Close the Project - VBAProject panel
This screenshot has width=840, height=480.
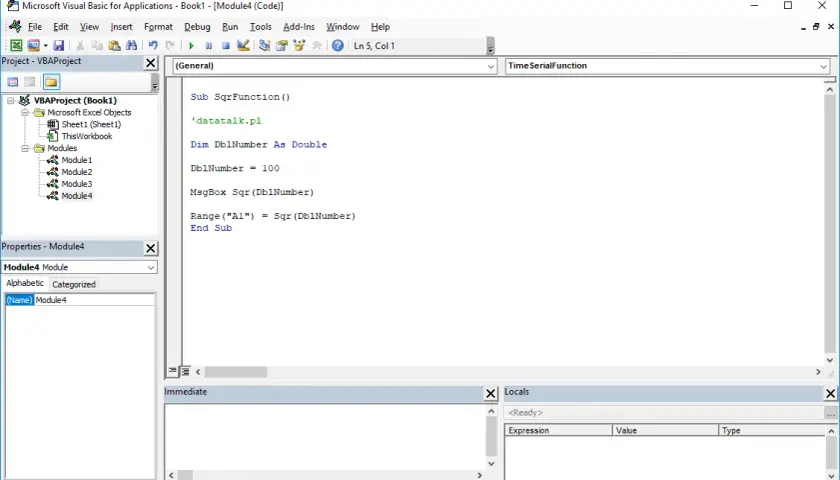tap(151, 63)
